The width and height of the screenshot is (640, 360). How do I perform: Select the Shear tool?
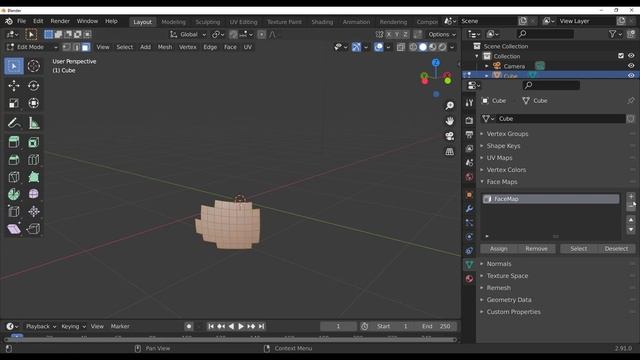[14, 229]
